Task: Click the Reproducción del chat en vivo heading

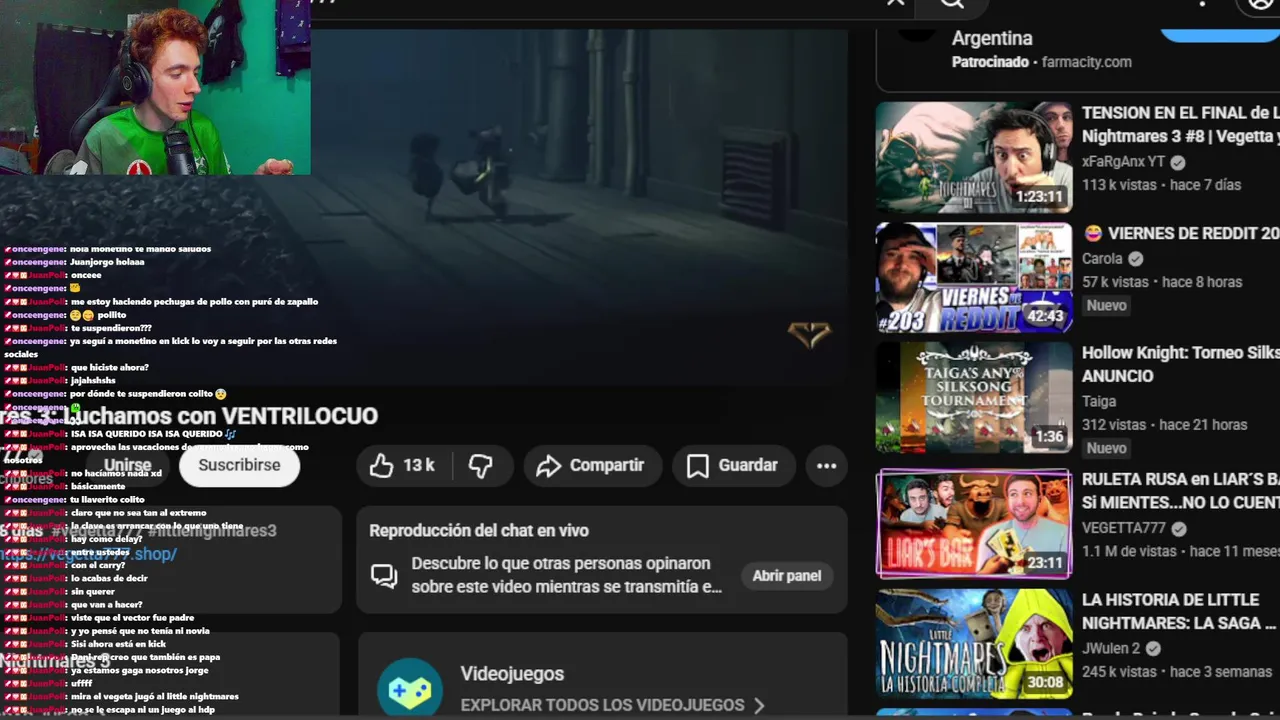Action: pos(479,530)
